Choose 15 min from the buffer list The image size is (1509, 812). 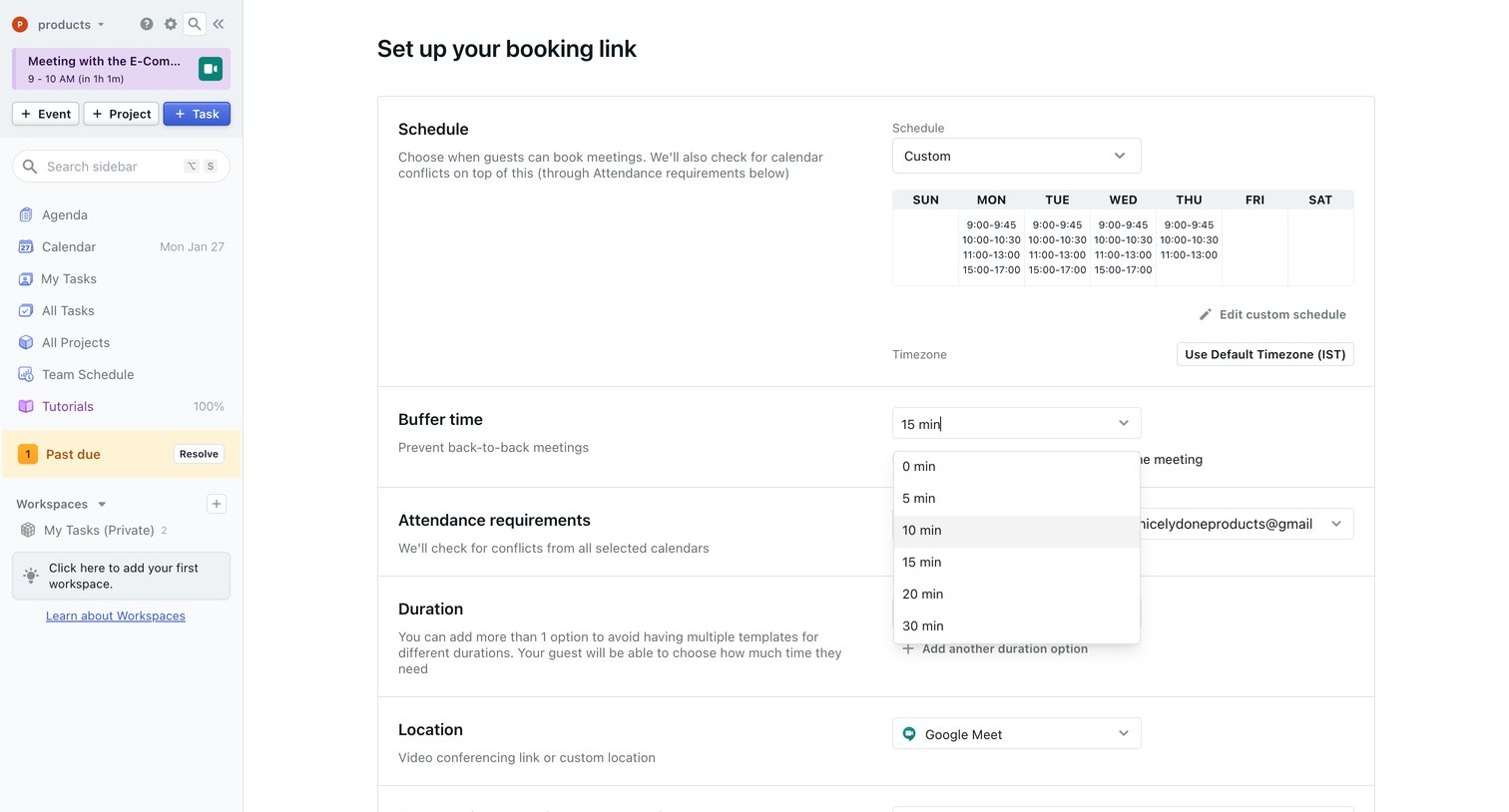tap(1016, 562)
